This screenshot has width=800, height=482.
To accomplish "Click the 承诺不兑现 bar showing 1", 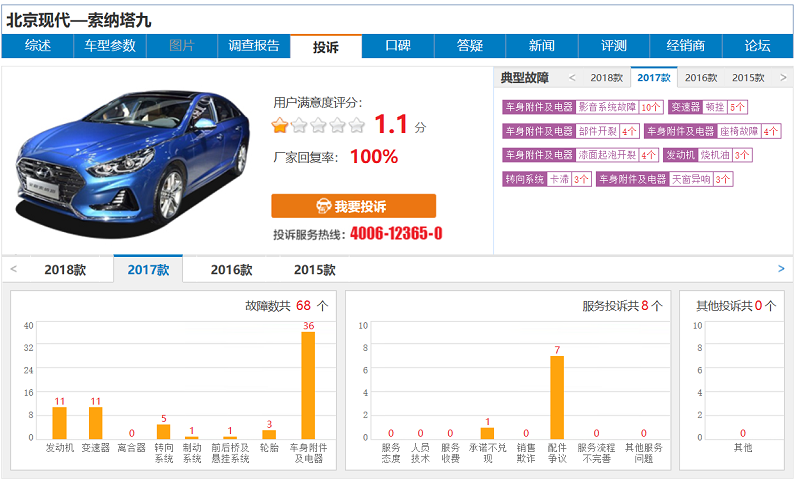I will coord(487,433).
